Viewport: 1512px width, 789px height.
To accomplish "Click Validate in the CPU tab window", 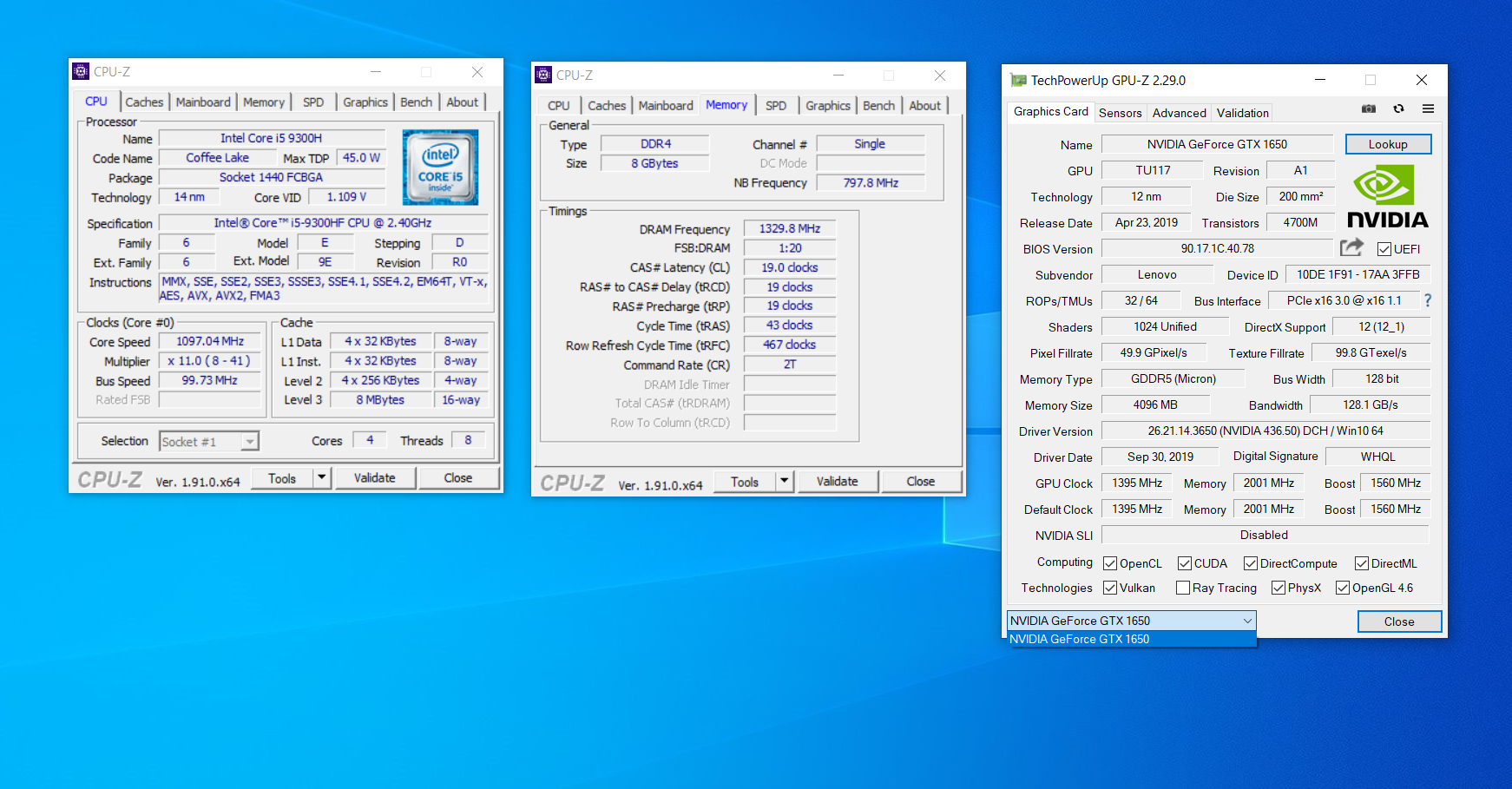I will (374, 477).
